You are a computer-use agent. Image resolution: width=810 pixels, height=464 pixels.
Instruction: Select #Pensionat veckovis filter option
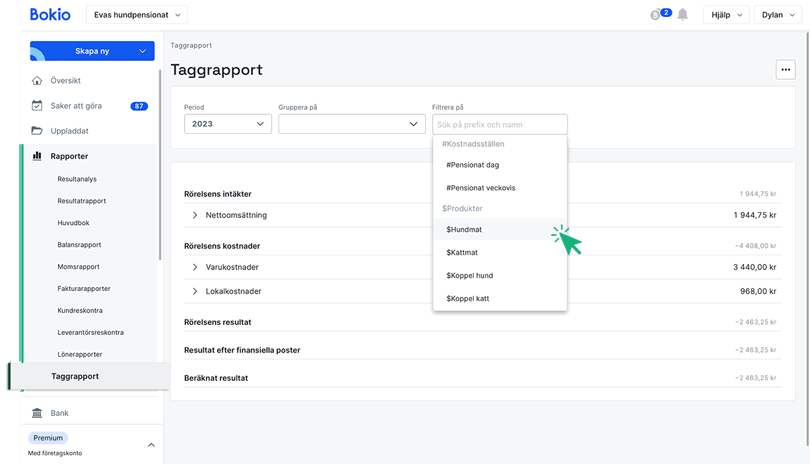(481, 187)
